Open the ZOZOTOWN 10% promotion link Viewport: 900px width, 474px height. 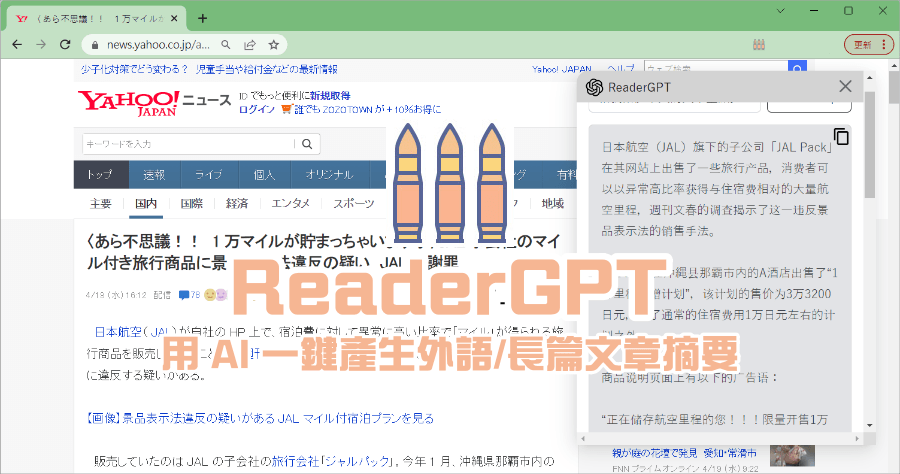click(360, 109)
